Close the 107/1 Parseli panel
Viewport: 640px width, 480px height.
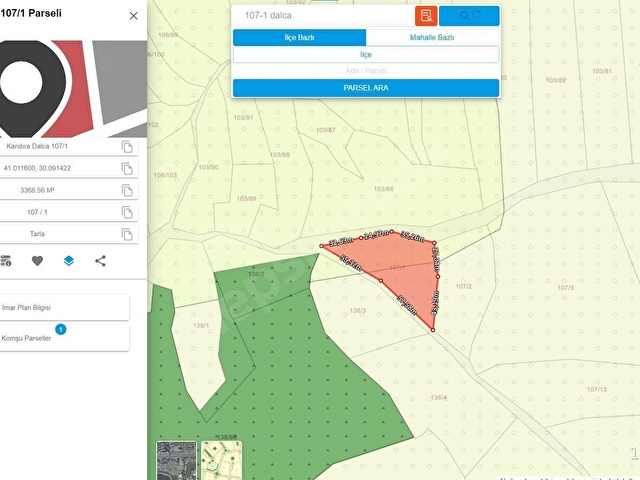(133, 16)
